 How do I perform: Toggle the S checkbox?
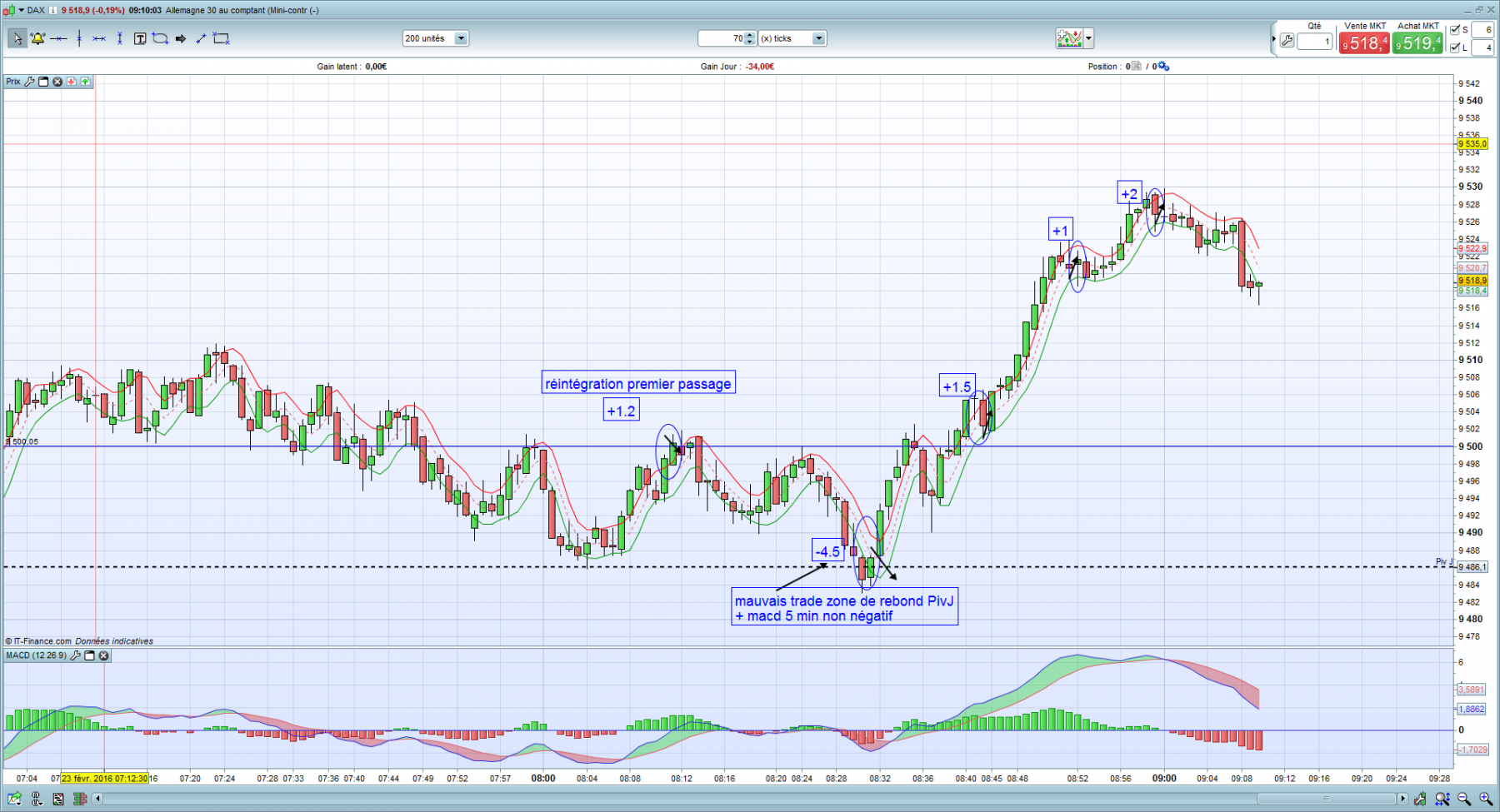[1455, 30]
